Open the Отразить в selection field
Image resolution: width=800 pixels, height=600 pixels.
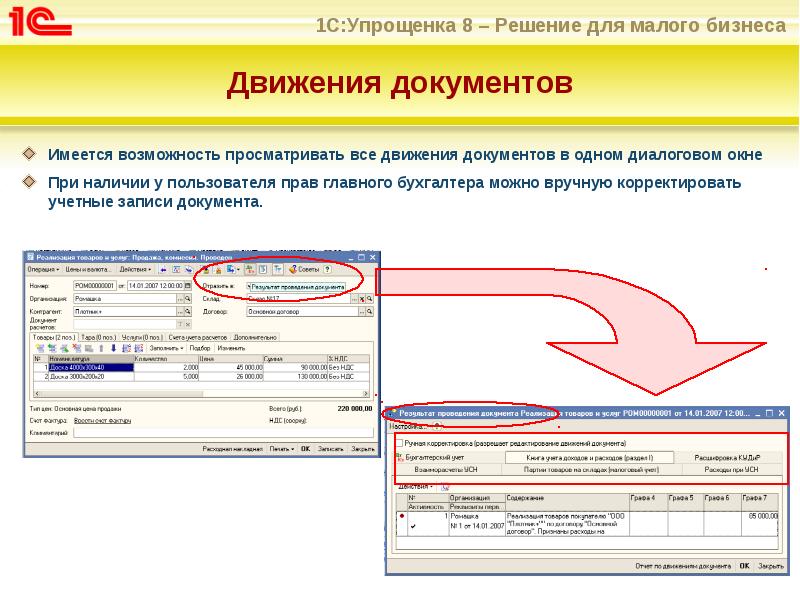pyautogui.click(x=296, y=287)
